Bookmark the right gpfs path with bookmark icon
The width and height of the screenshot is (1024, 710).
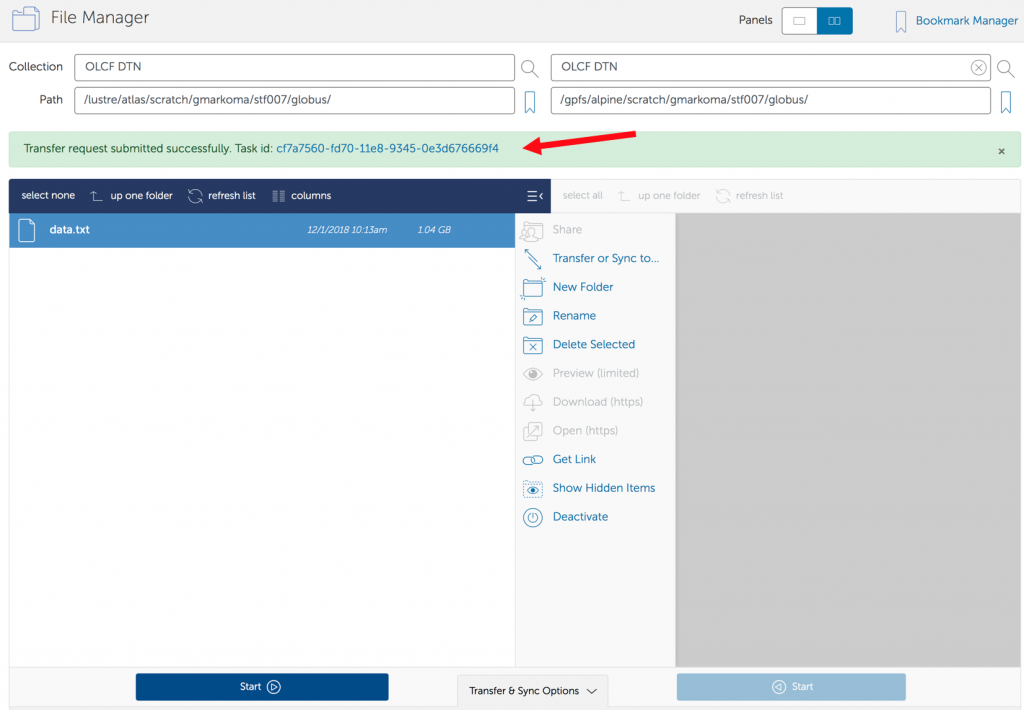(1006, 101)
